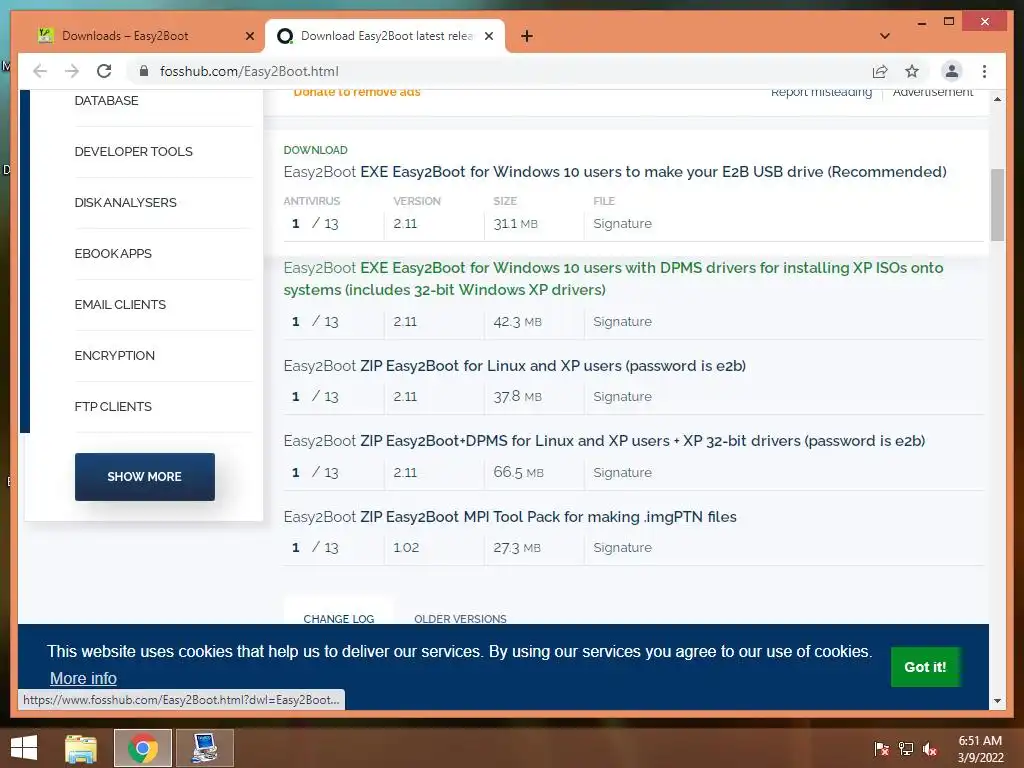Open DATABASE category in sidebar
The height and width of the screenshot is (768, 1024).
pos(106,101)
